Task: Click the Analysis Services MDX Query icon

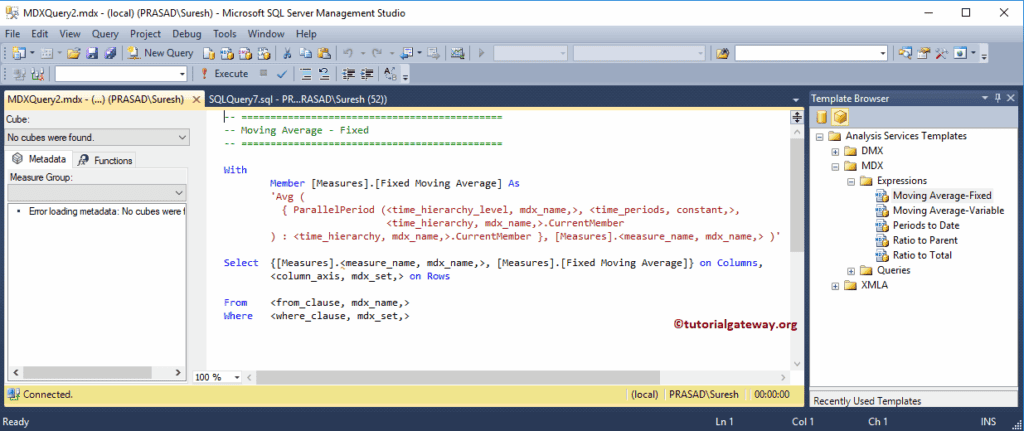Action: pyautogui.click(x=227, y=53)
